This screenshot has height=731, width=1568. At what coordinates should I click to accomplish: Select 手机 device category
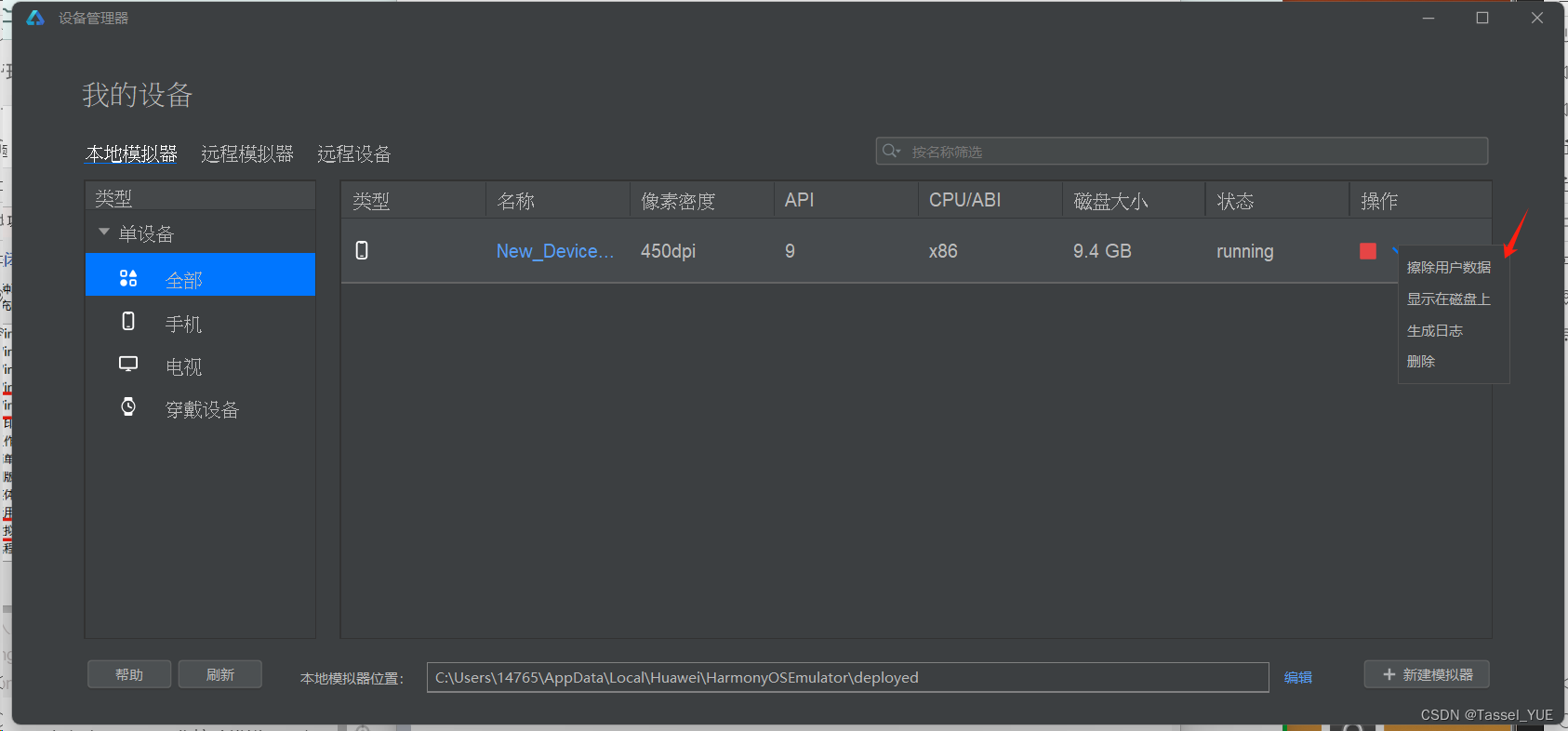[x=200, y=324]
